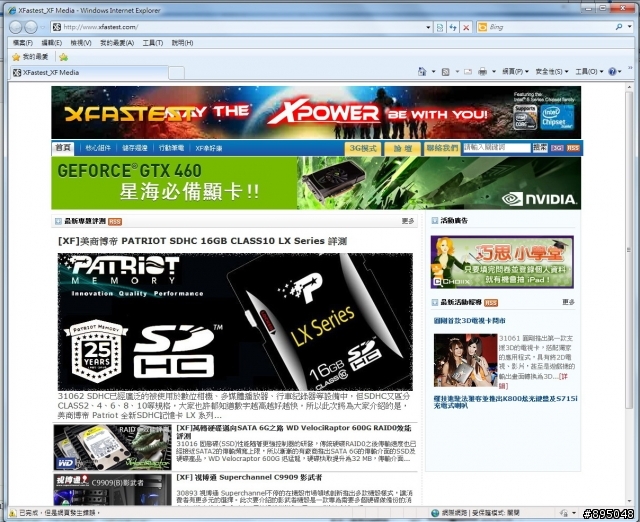Image resolution: width=640 pixels, height=522 pixels.
Task: Click the 巧思小學堂 iPad promotion banner
Action: click(x=502, y=262)
